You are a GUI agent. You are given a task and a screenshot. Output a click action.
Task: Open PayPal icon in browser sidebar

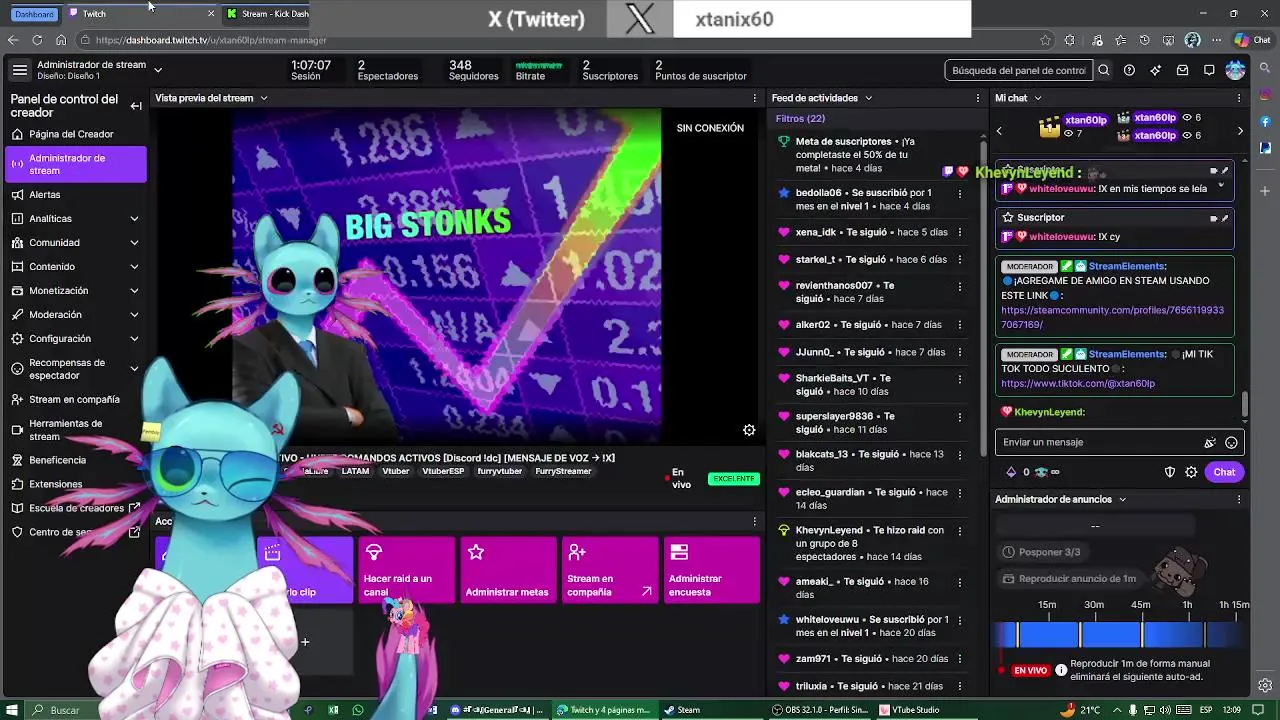[x=1265, y=147]
